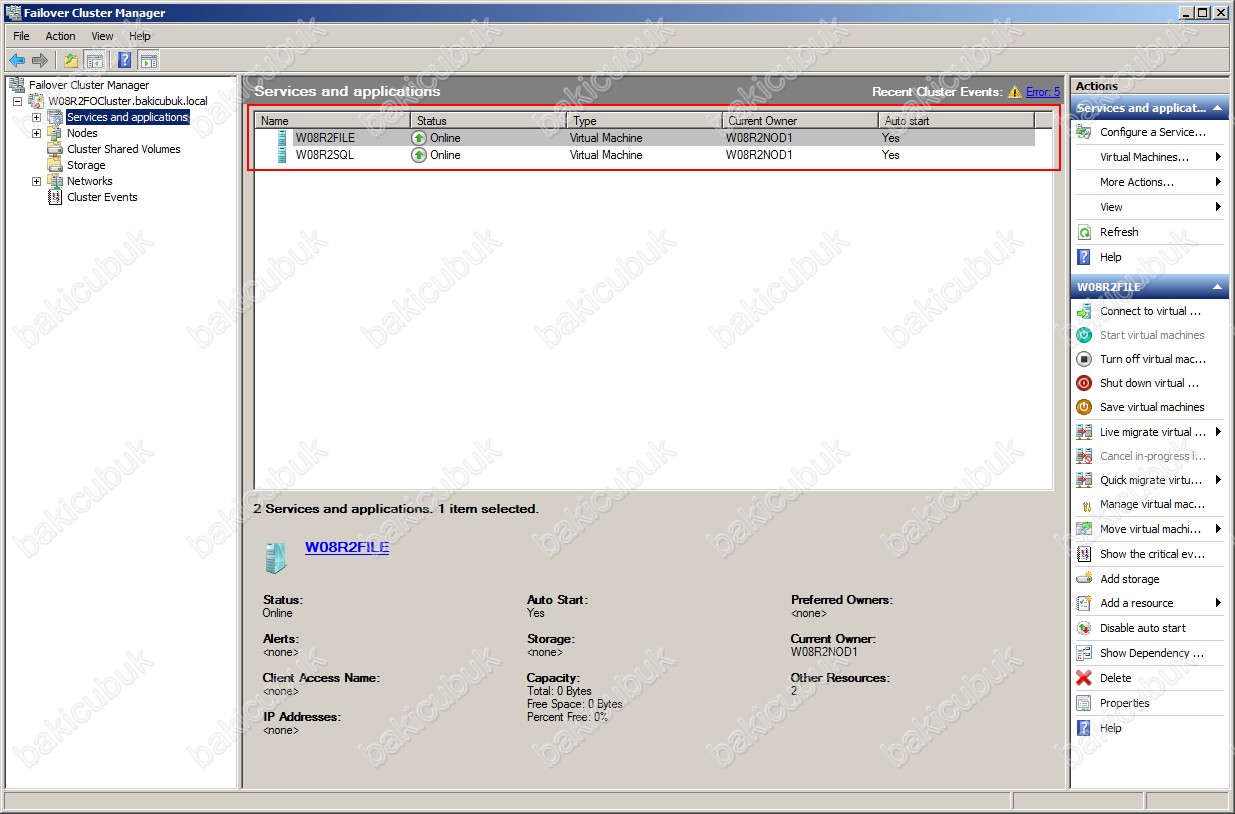Click the Turn off virtual machine stop icon
Screen dimensions: 1235x814
pos(1084,359)
